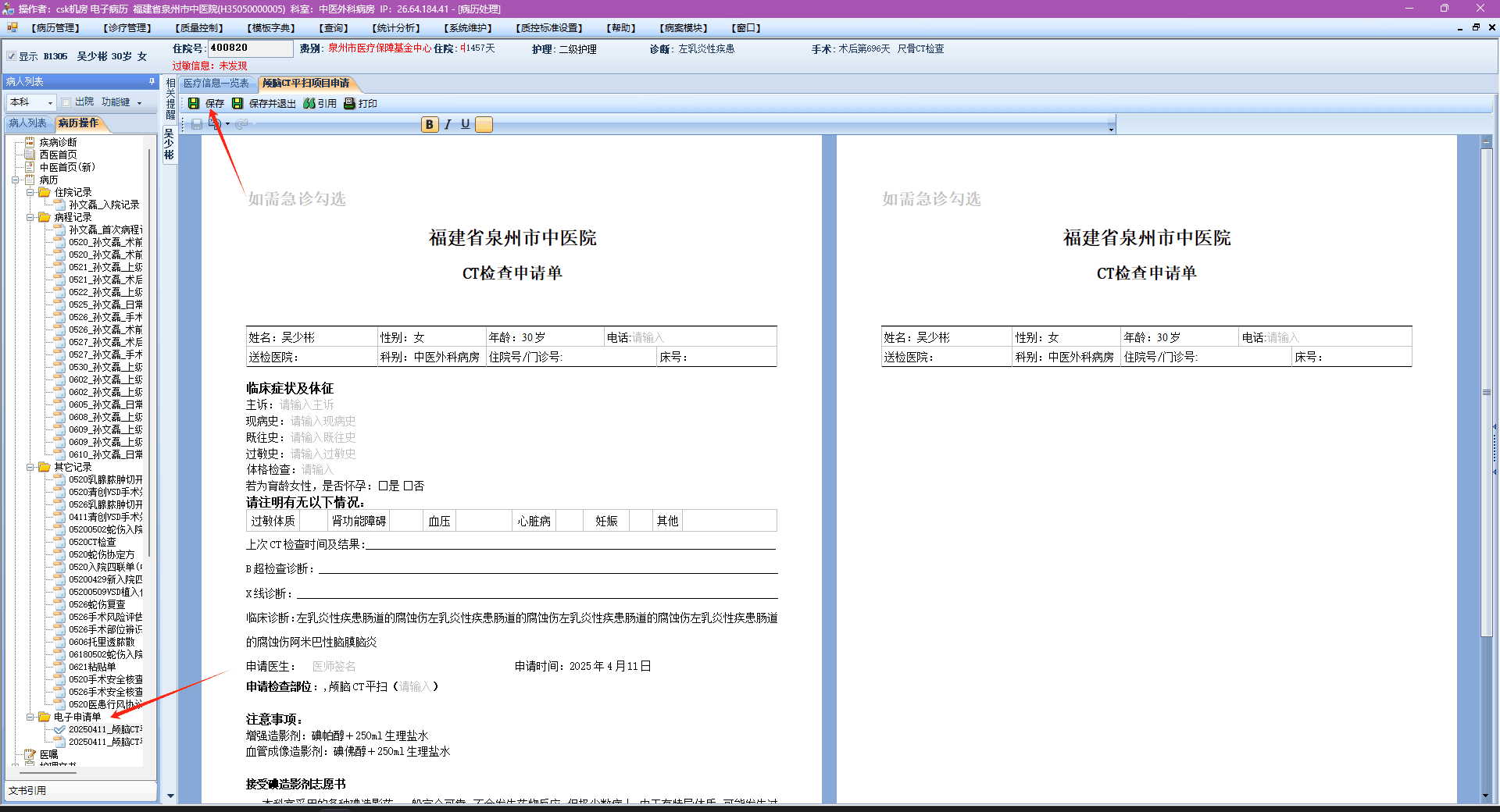This screenshot has width=1500, height=812.
Task: Check the 是 pregnancy checkbox
Action: click(383, 486)
